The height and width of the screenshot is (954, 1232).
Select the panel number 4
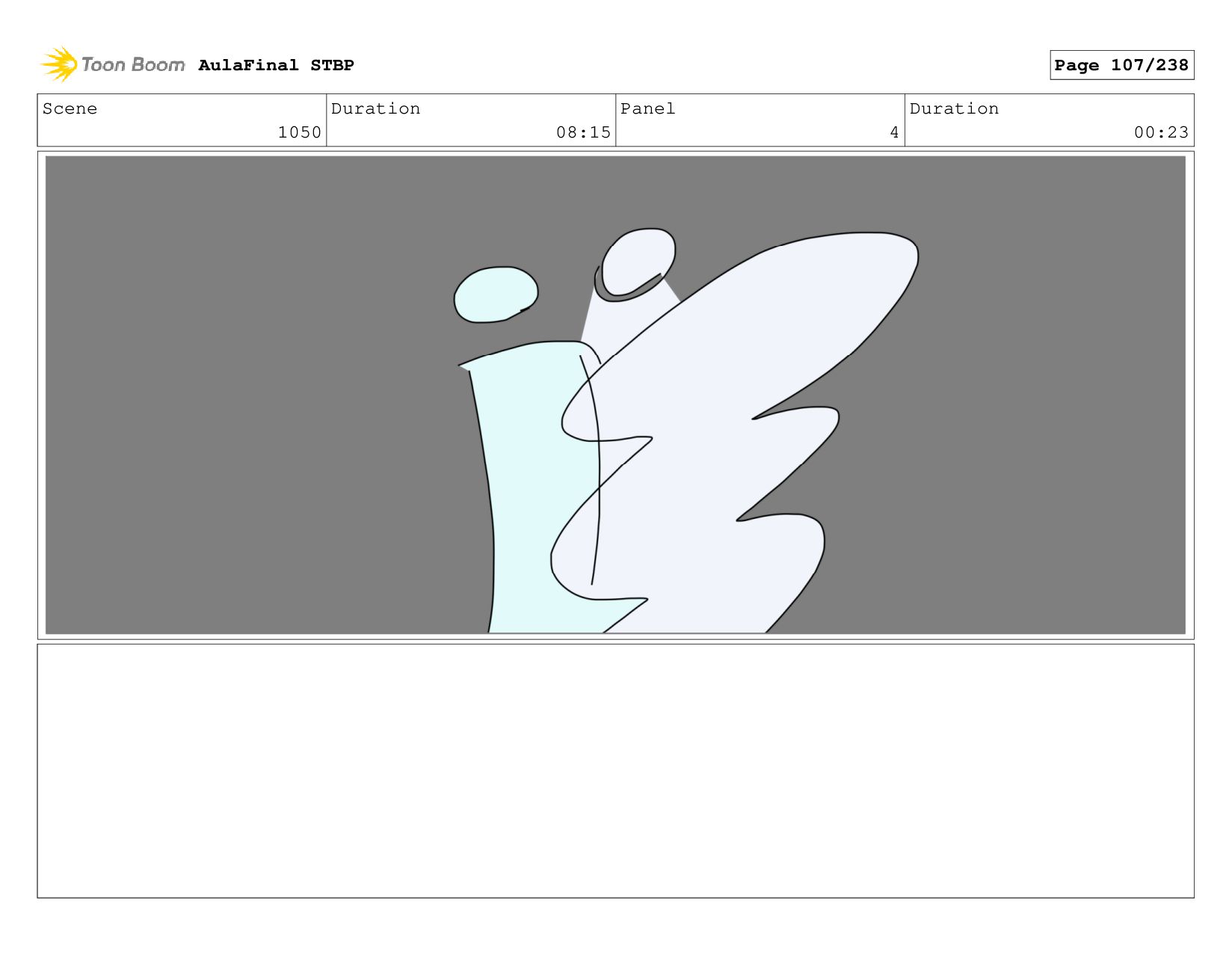pos(894,132)
